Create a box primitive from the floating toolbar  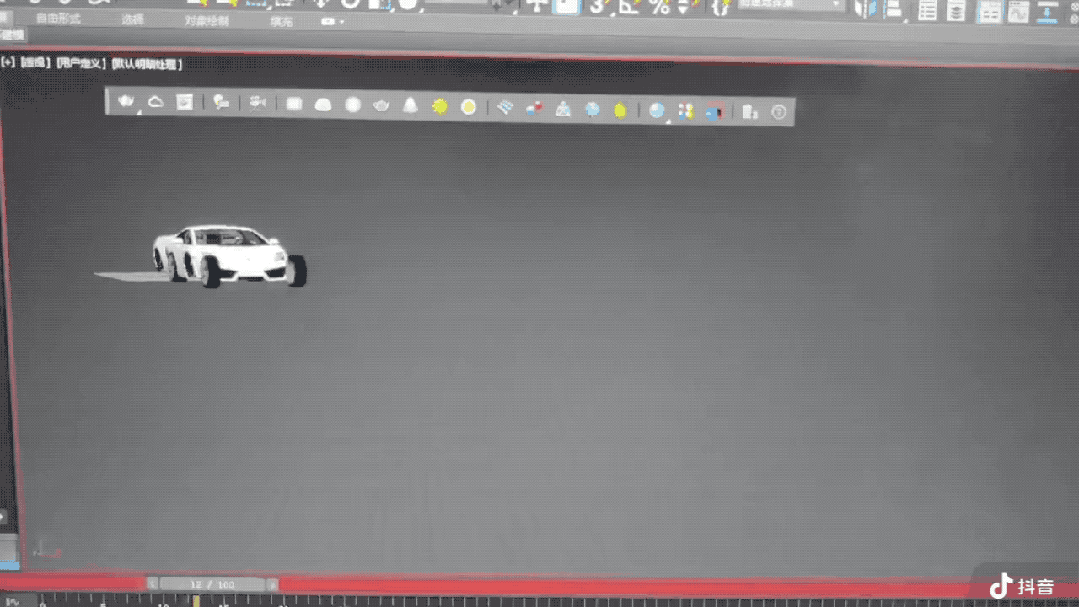(x=294, y=104)
